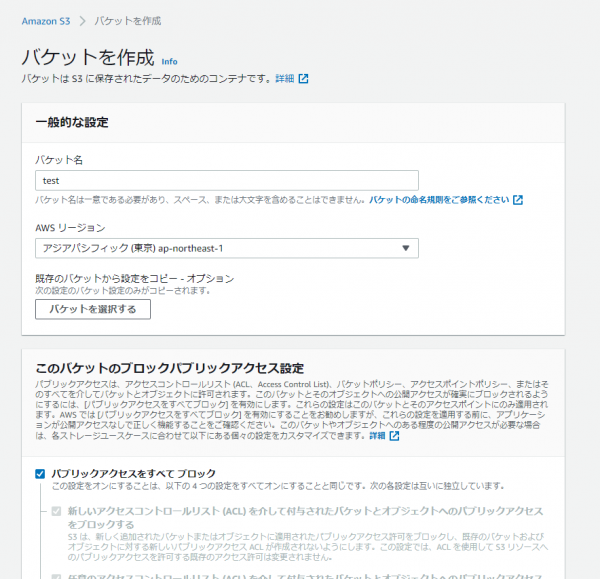Click the external link icon after naming rules
The image size is (600, 579).
coord(518,200)
